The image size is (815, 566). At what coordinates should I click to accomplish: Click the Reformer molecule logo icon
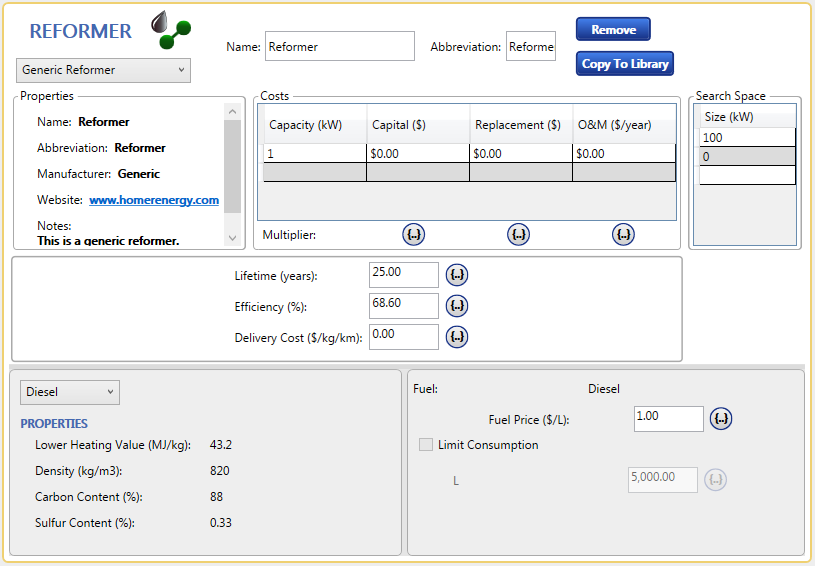click(x=170, y=30)
